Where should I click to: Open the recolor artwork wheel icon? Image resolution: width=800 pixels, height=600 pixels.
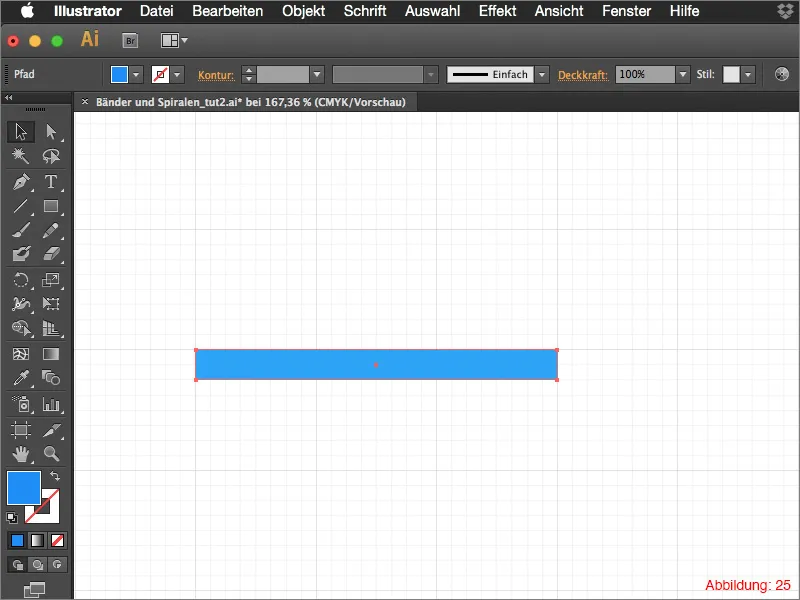(782, 74)
